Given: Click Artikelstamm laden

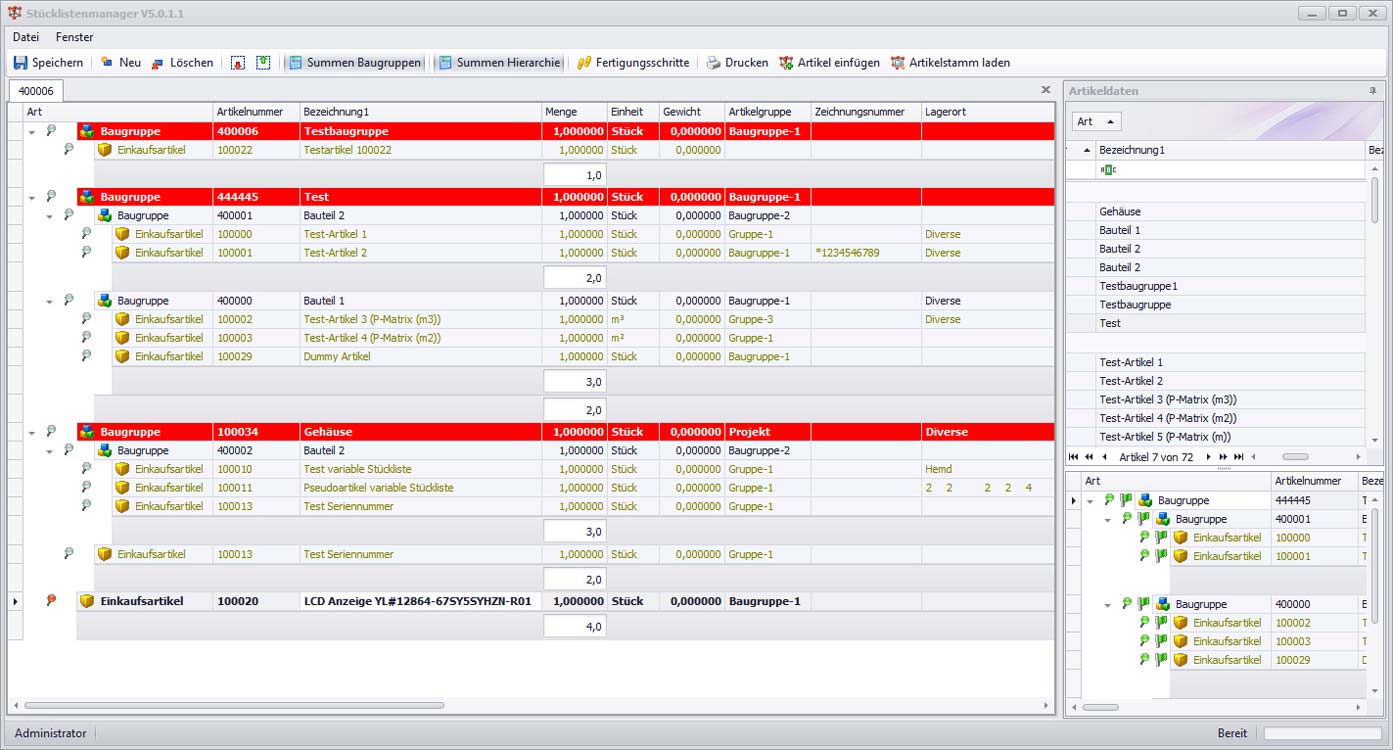Looking at the screenshot, I should pyautogui.click(x=950, y=63).
